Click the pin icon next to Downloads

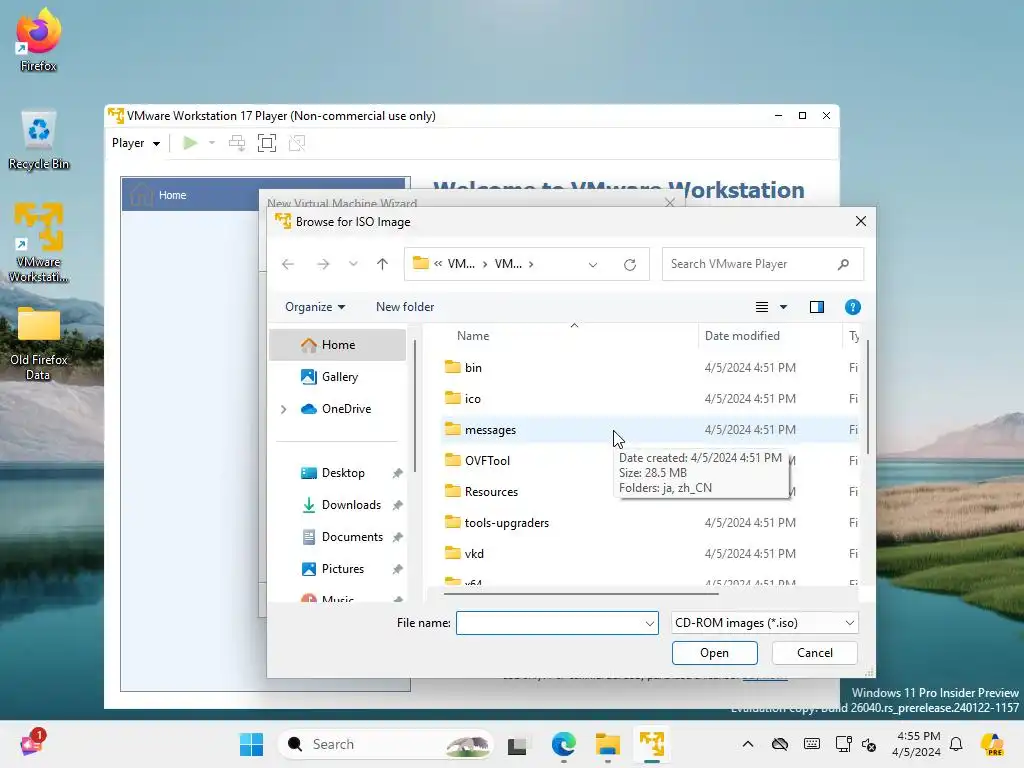[397, 505]
